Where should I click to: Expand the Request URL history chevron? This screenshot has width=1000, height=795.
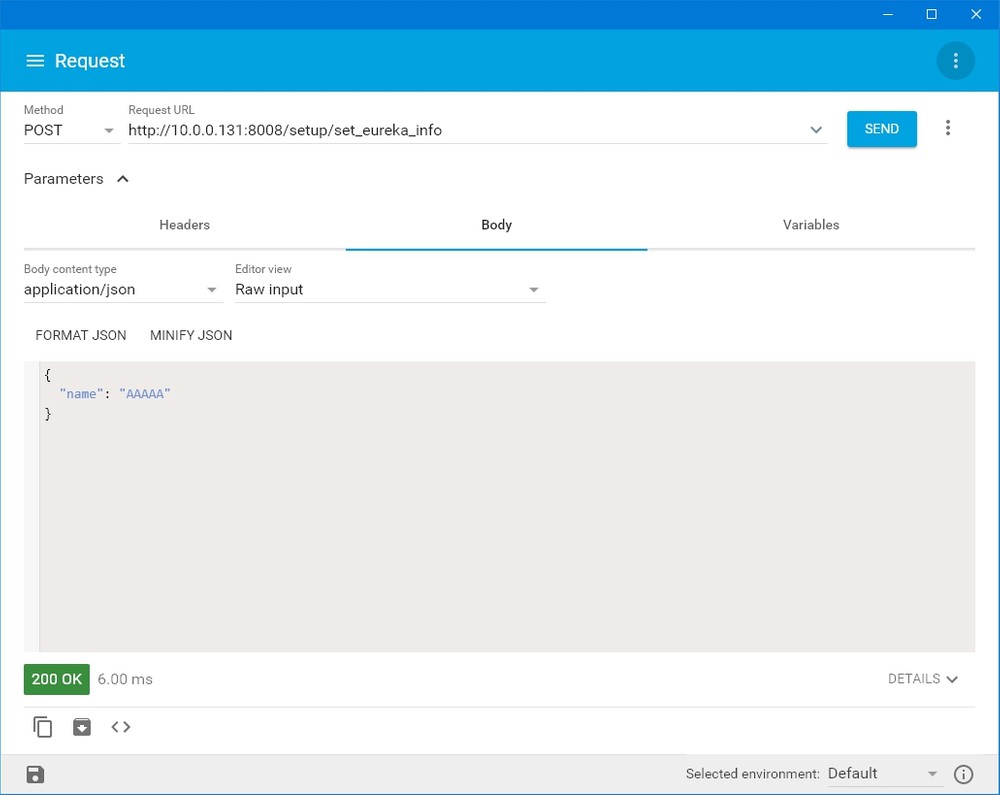coord(816,130)
